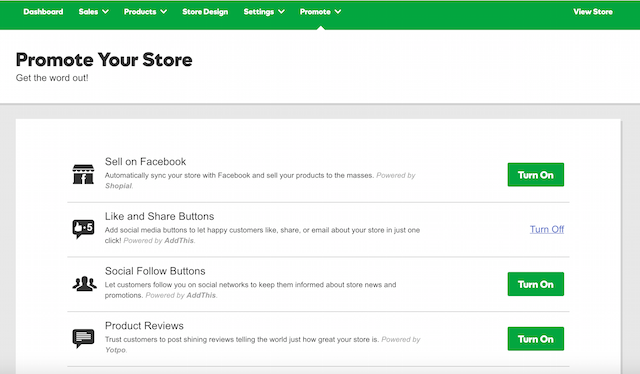Turn on Social Follow Buttons
Image resolution: width=640 pixels, height=374 pixels.
[536, 284]
